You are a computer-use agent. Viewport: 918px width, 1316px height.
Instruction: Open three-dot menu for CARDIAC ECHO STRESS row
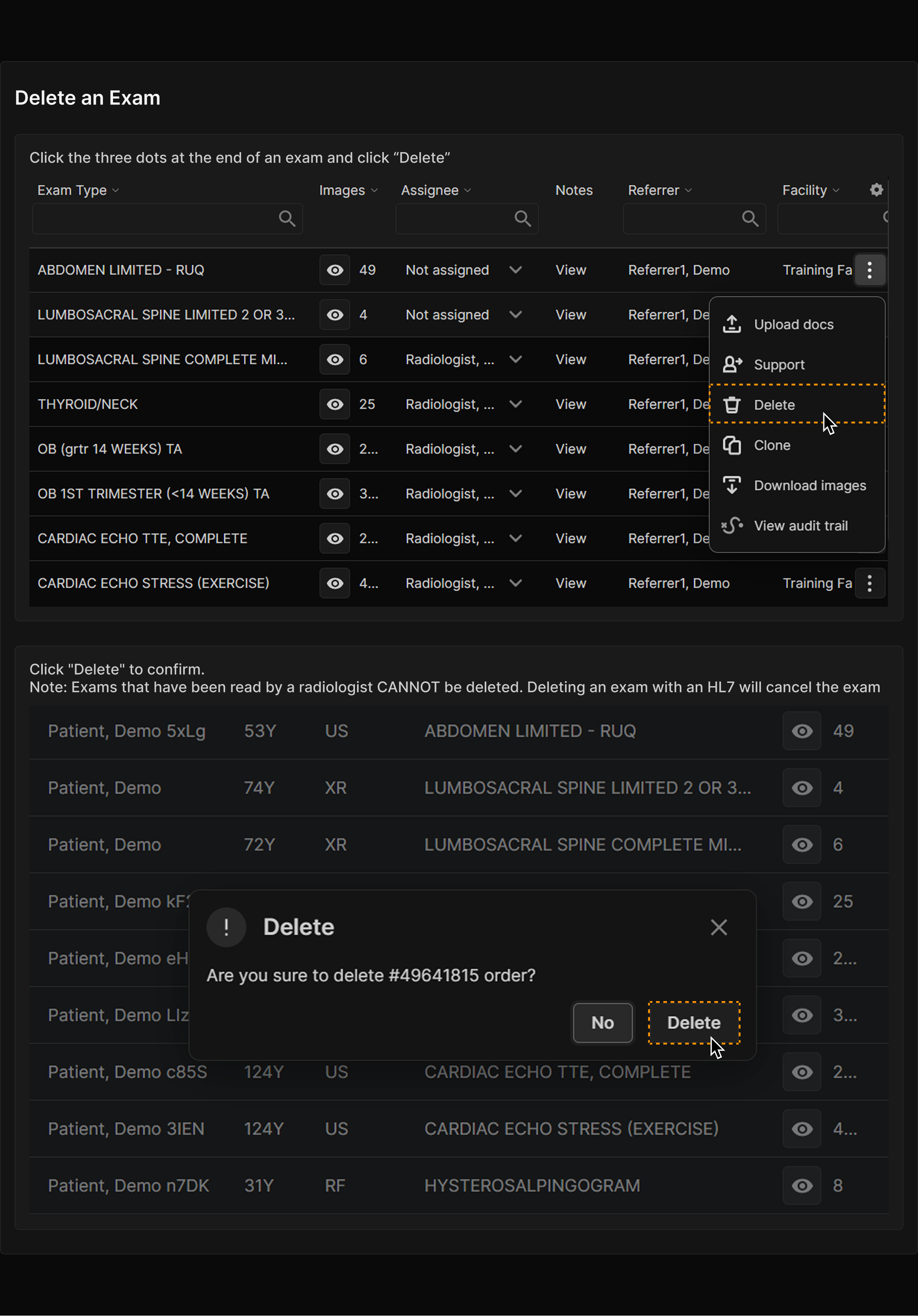[869, 583]
